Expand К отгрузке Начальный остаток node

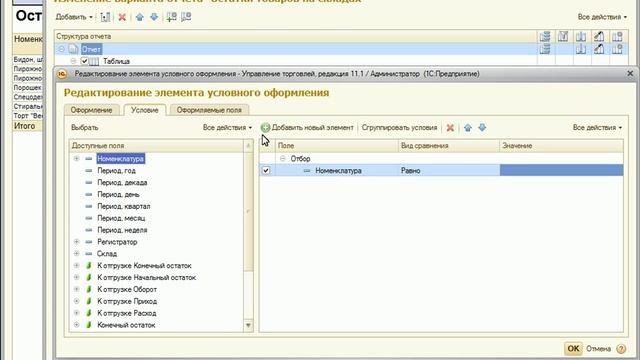76,278
